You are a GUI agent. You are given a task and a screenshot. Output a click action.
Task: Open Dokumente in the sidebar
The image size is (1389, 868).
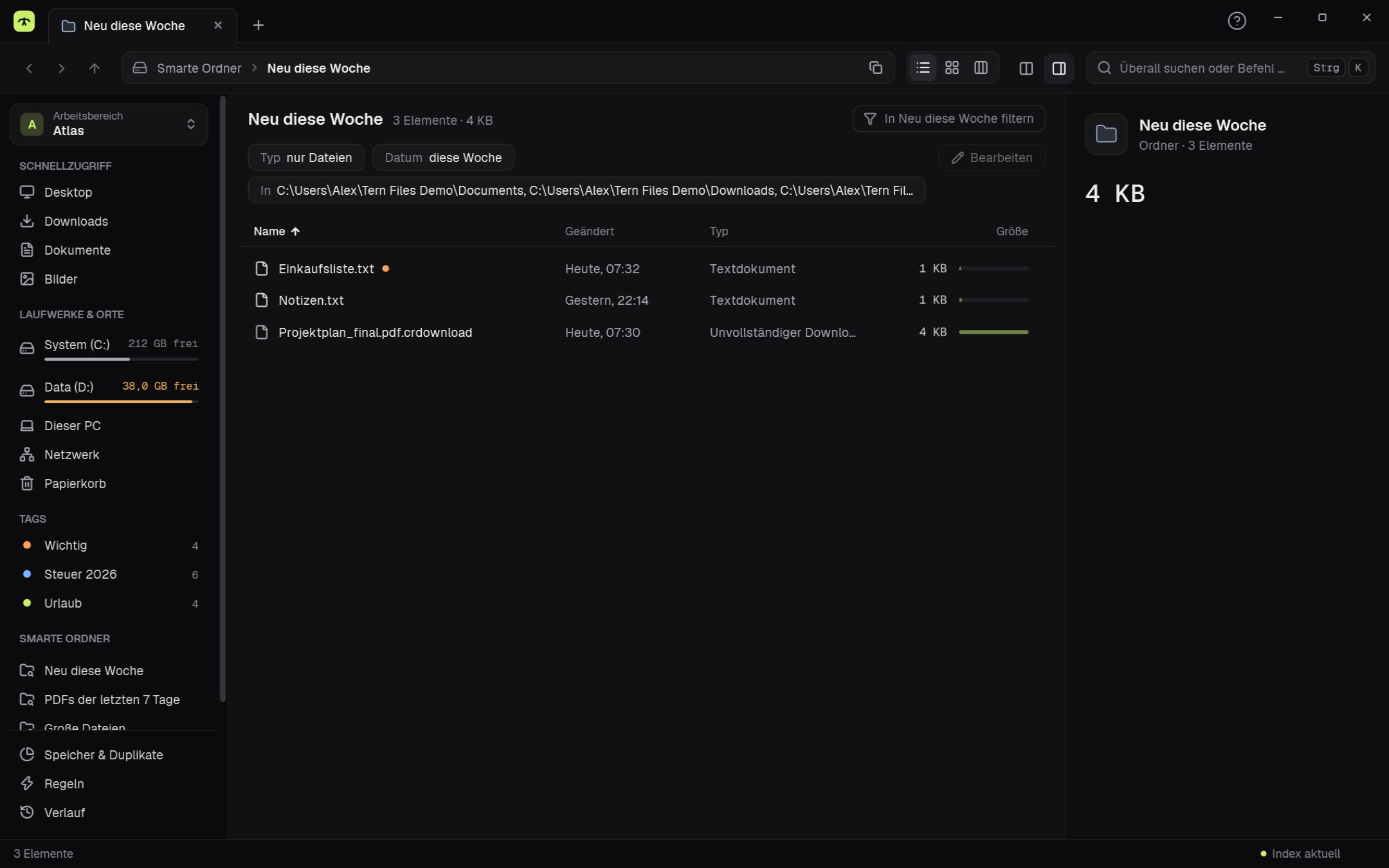coord(109,250)
